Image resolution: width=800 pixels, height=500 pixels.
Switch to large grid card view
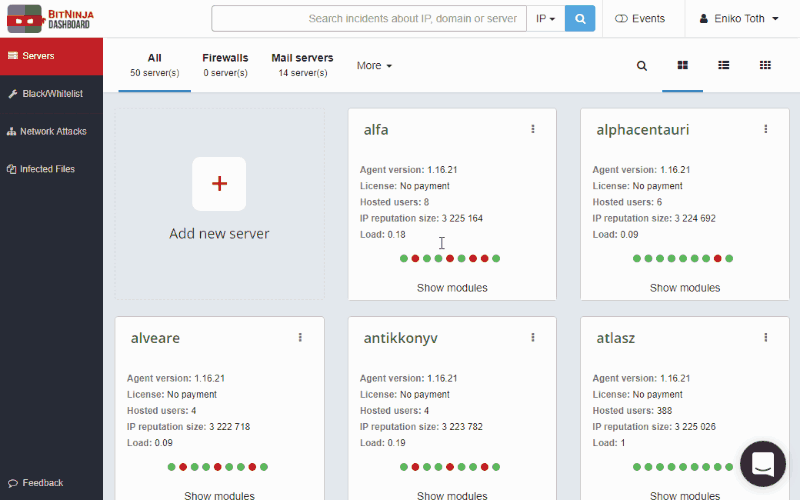click(683, 66)
